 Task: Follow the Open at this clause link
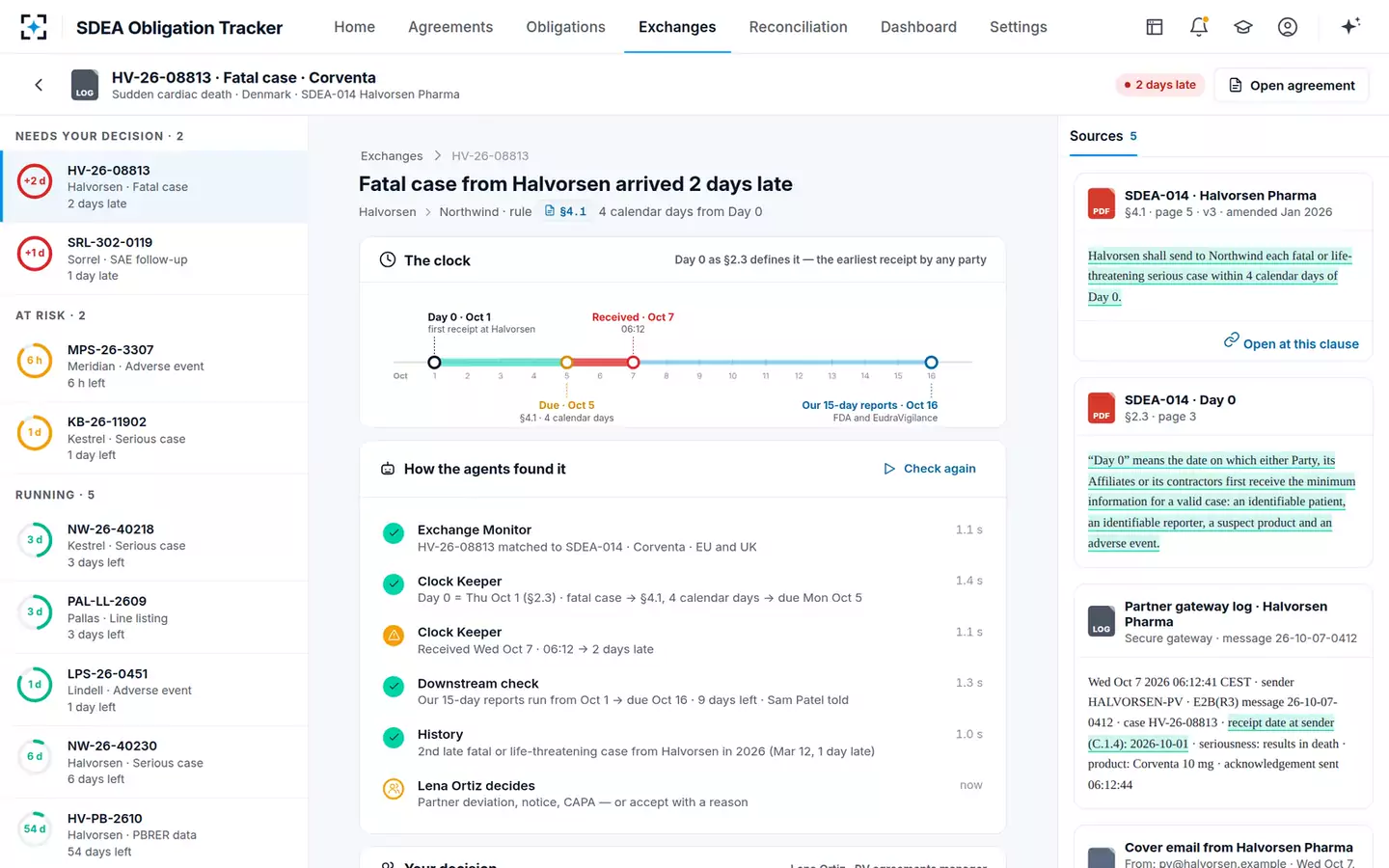[1291, 343]
